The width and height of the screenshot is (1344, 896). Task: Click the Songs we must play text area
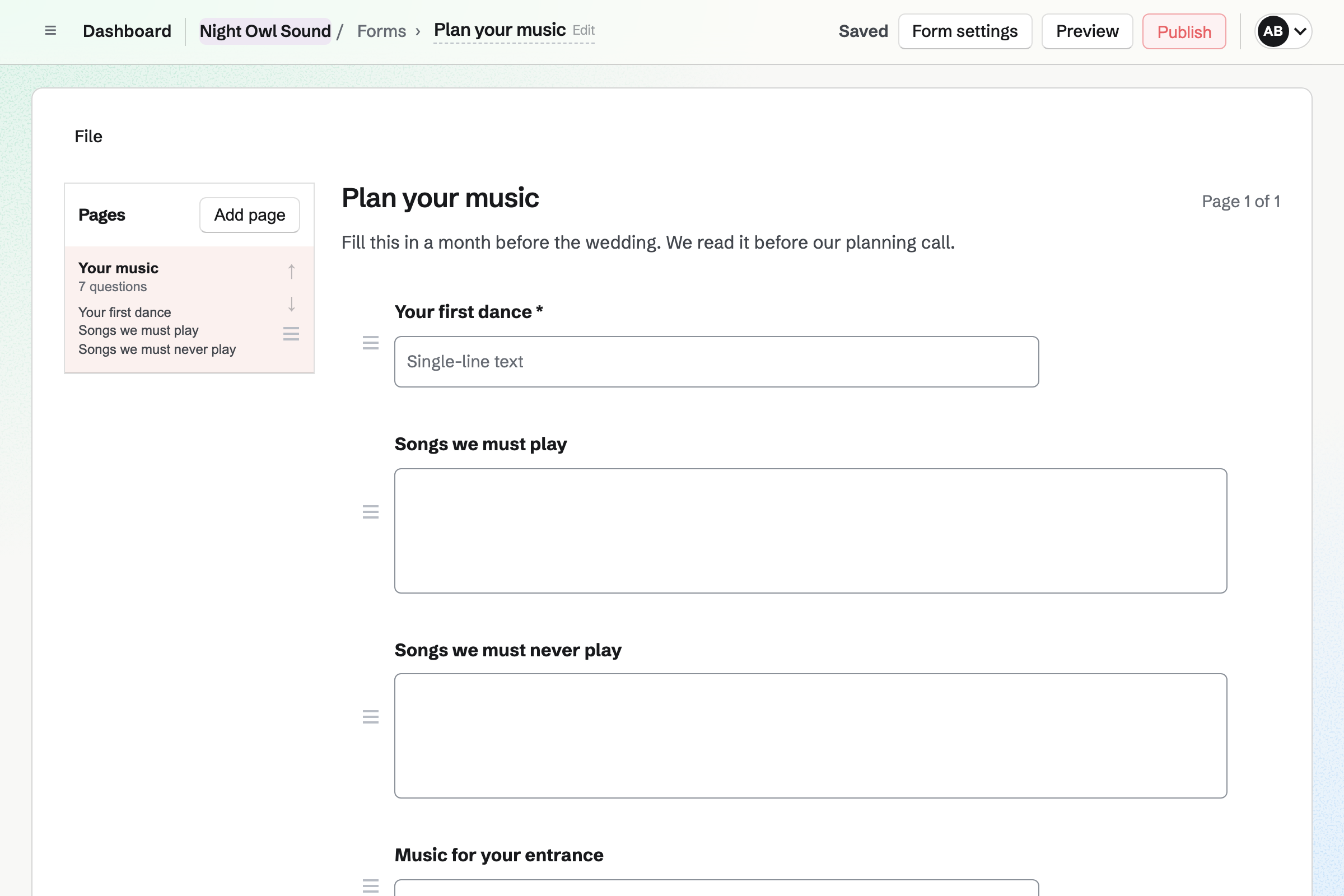[x=811, y=531]
